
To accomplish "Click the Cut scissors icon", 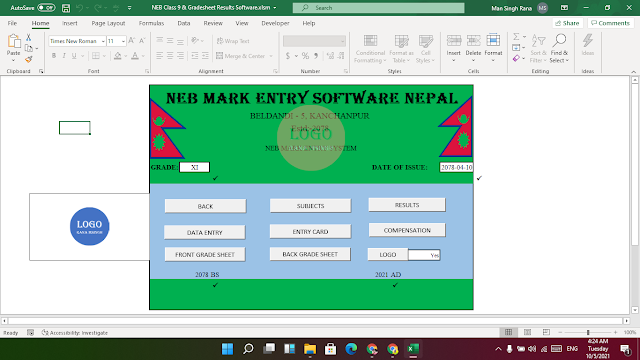I will tap(29, 38).
